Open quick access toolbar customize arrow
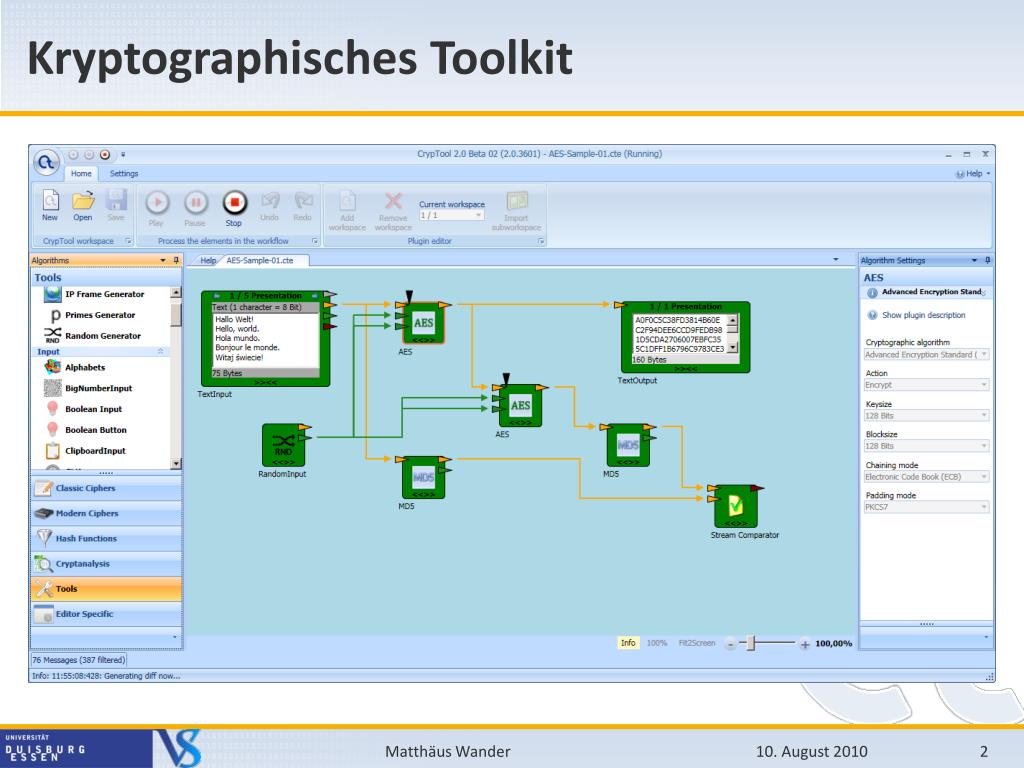 (x=123, y=155)
